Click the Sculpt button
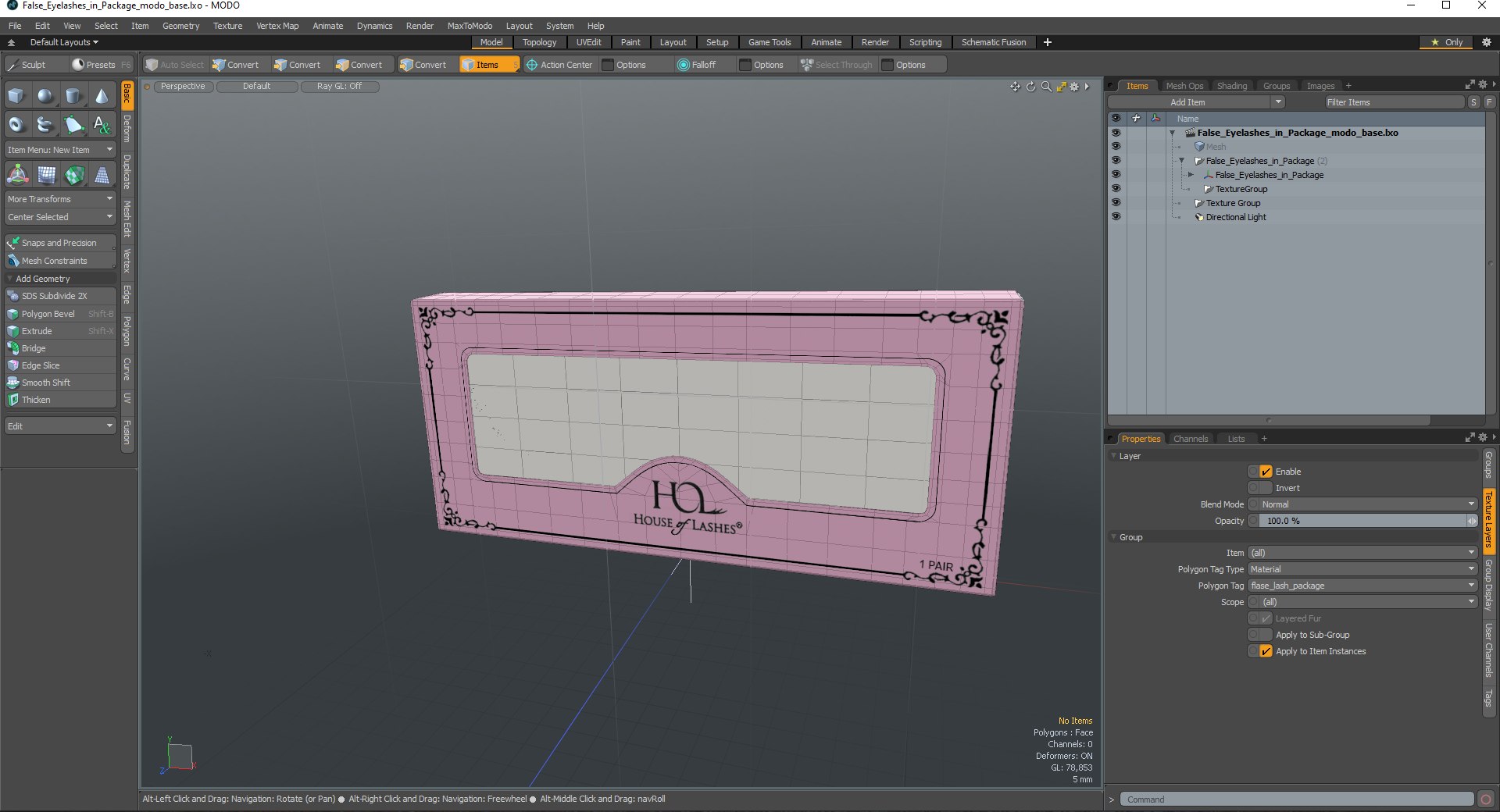The image size is (1500, 812). tap(34, 65)
